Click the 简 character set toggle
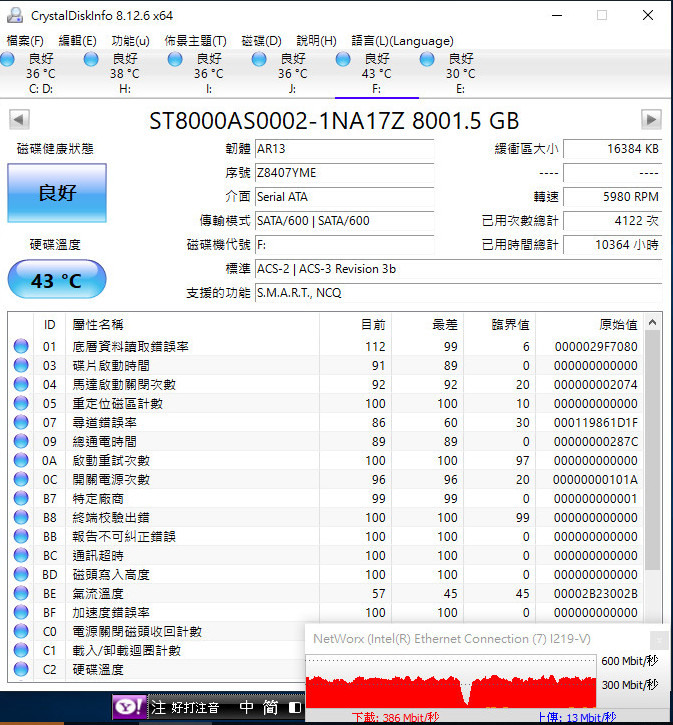 tap(271, 707)
